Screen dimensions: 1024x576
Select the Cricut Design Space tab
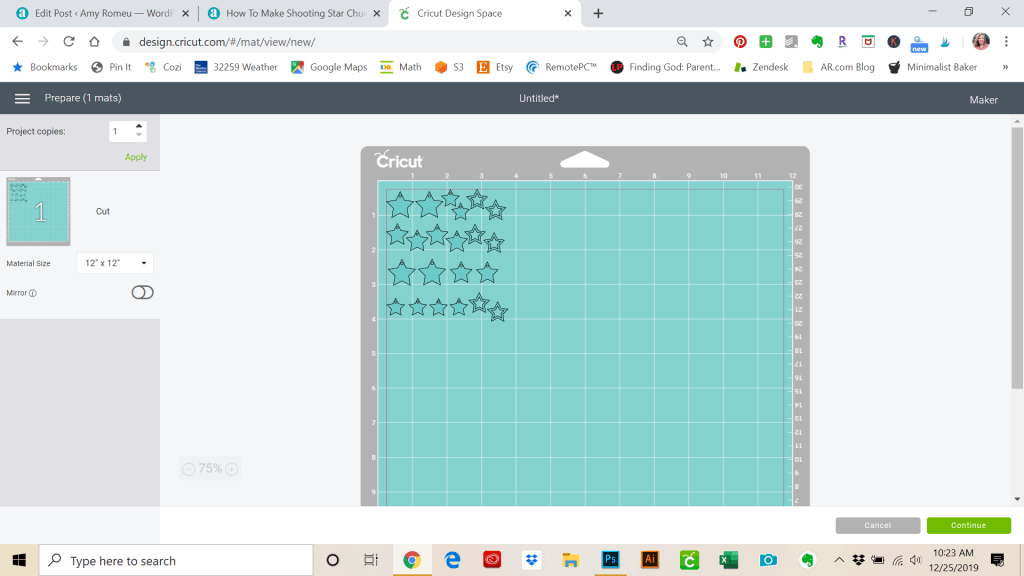483,13
